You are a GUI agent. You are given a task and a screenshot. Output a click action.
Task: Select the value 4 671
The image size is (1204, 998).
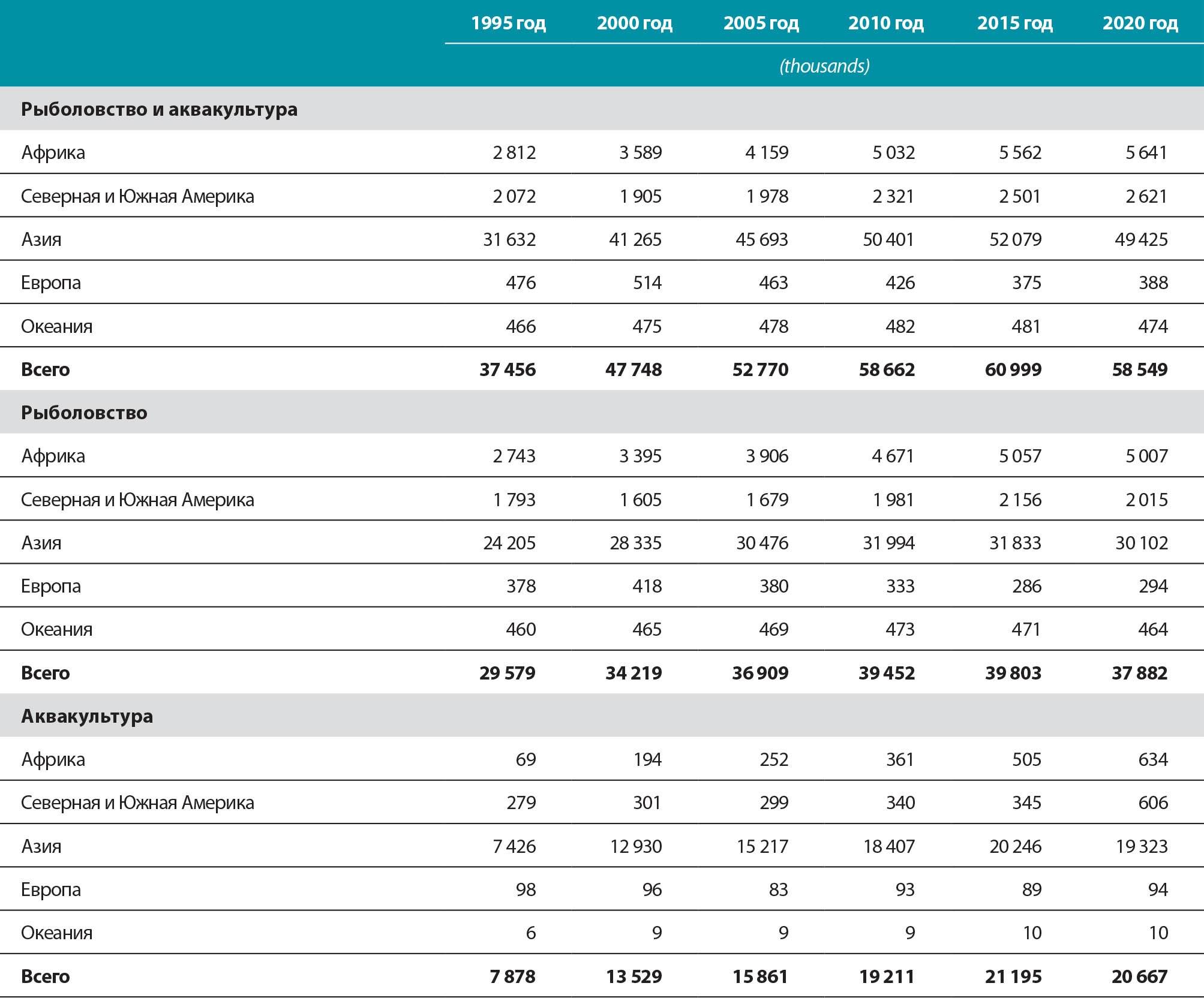(893, 456)
